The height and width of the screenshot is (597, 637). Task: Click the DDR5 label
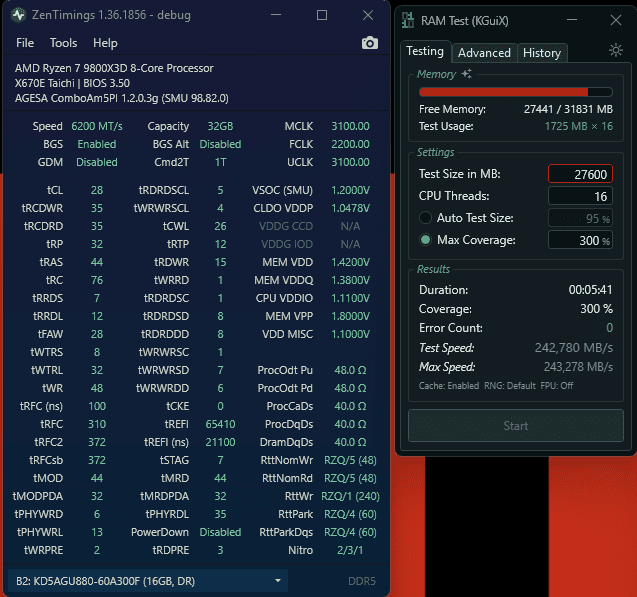pyautogui.click(x=362, y=581)
